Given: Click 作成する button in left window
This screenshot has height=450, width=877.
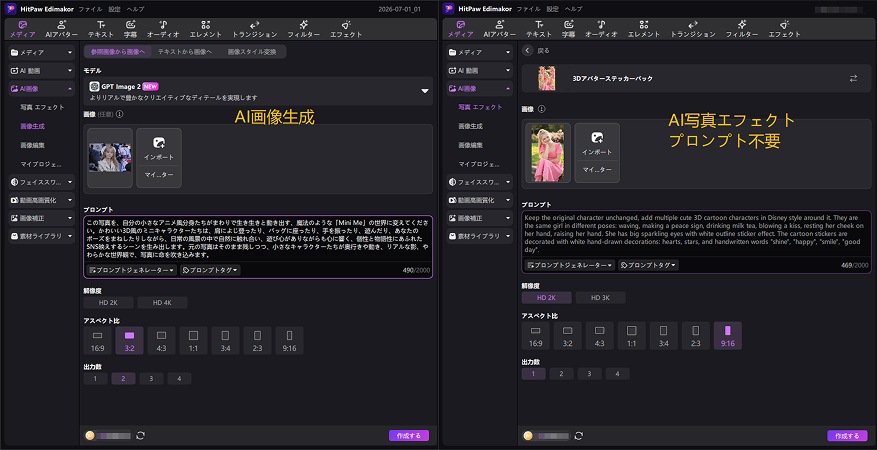Looking at the screenshot, I should click(x=409, y=435).
